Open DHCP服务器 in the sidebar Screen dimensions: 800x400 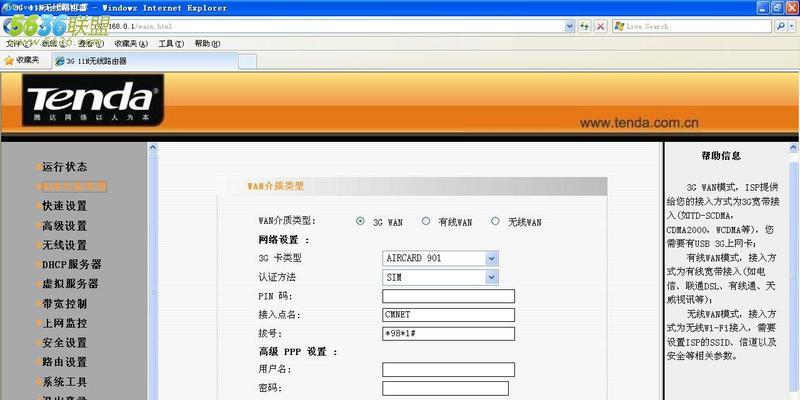(71, 264)
